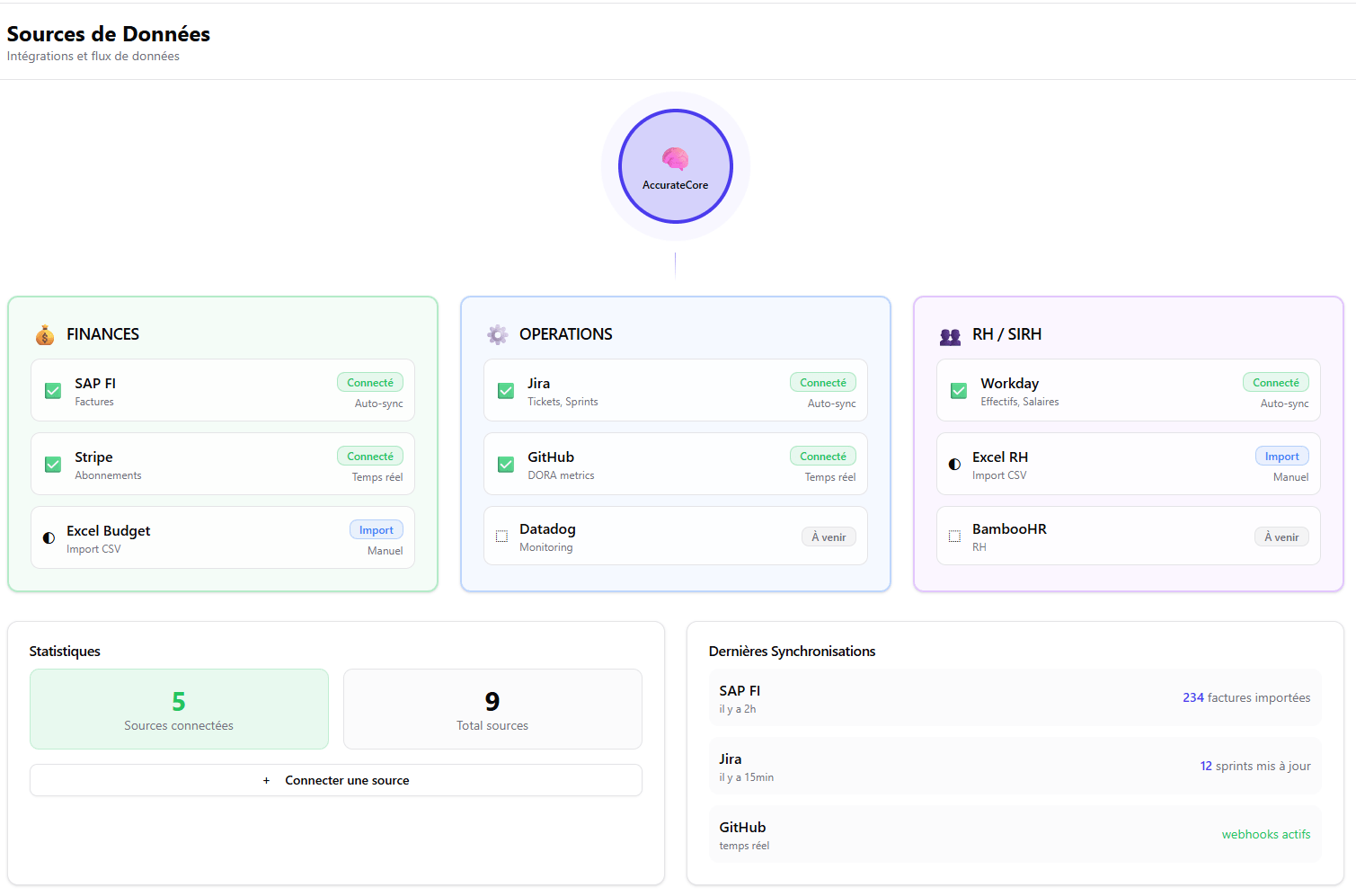Click the green check icon for Stripe
This screenshot has width=1356, height=896.
click(x=53, y=465)
